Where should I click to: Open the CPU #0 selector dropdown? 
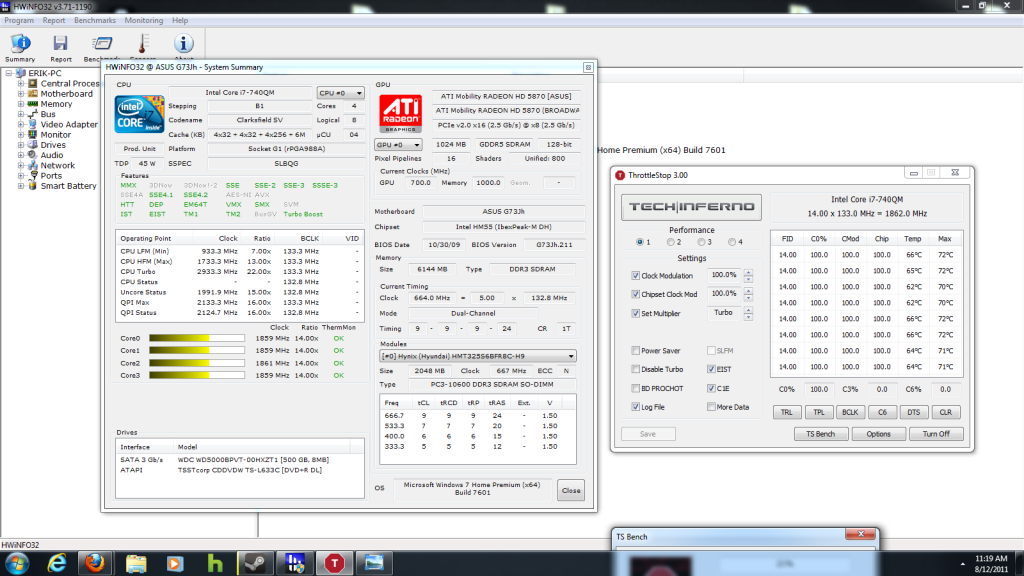341,93
